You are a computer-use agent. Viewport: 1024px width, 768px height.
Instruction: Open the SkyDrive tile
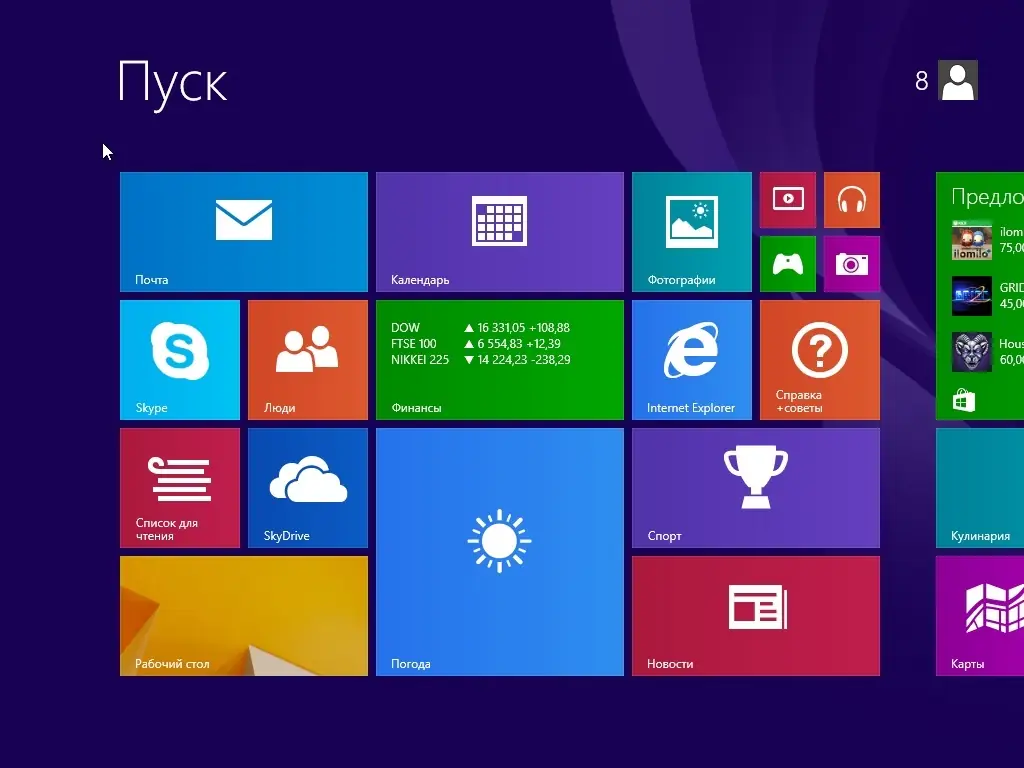coord(308,488)
